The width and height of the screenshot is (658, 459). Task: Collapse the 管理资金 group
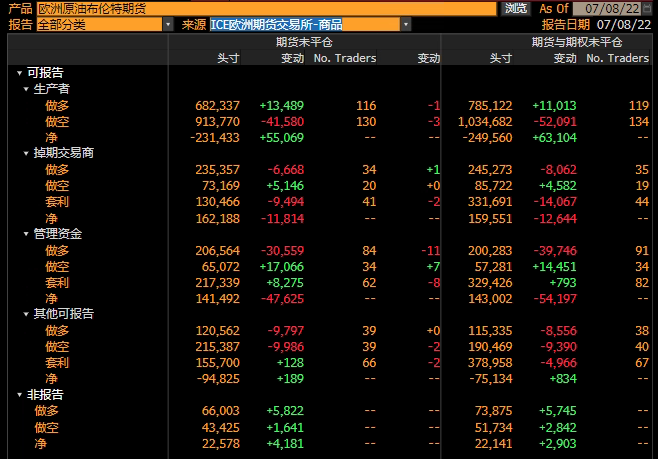tap(26, 234)
